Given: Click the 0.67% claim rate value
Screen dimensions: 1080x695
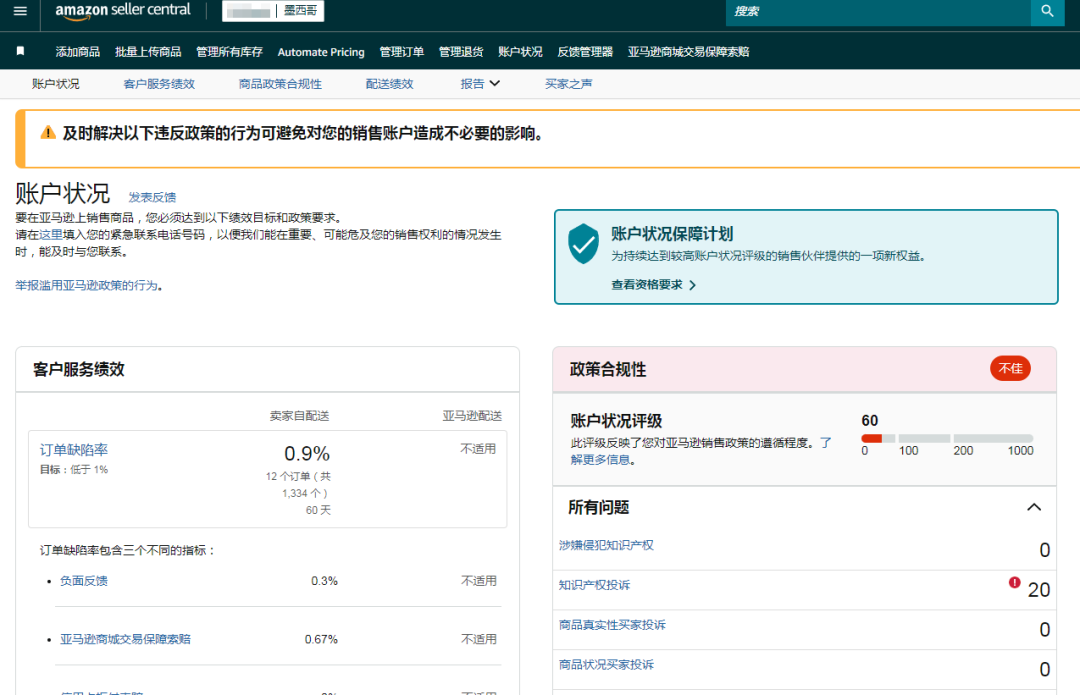Looking at the screenshot, I should 321,639.
